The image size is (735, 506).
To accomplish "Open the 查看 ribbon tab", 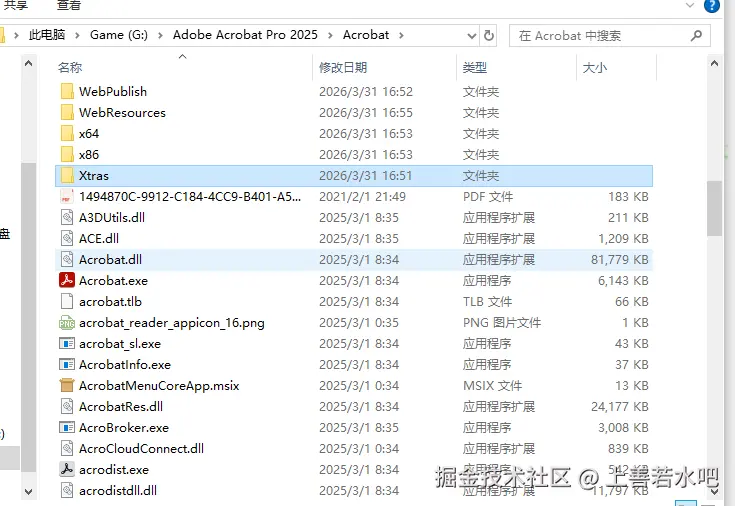I will pyautogui.click(x=68, y=5).
